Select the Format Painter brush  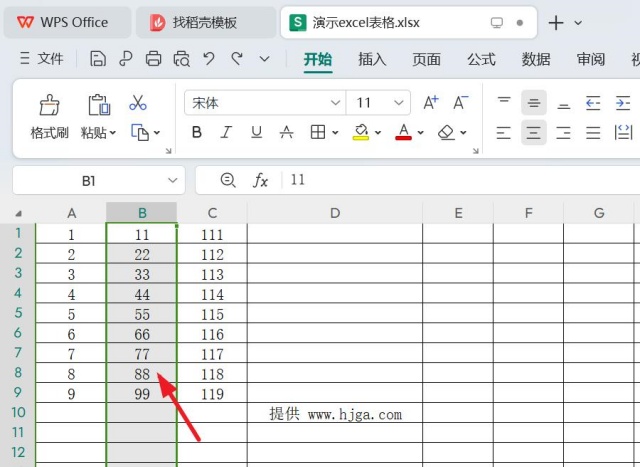(x=49, y=105)
